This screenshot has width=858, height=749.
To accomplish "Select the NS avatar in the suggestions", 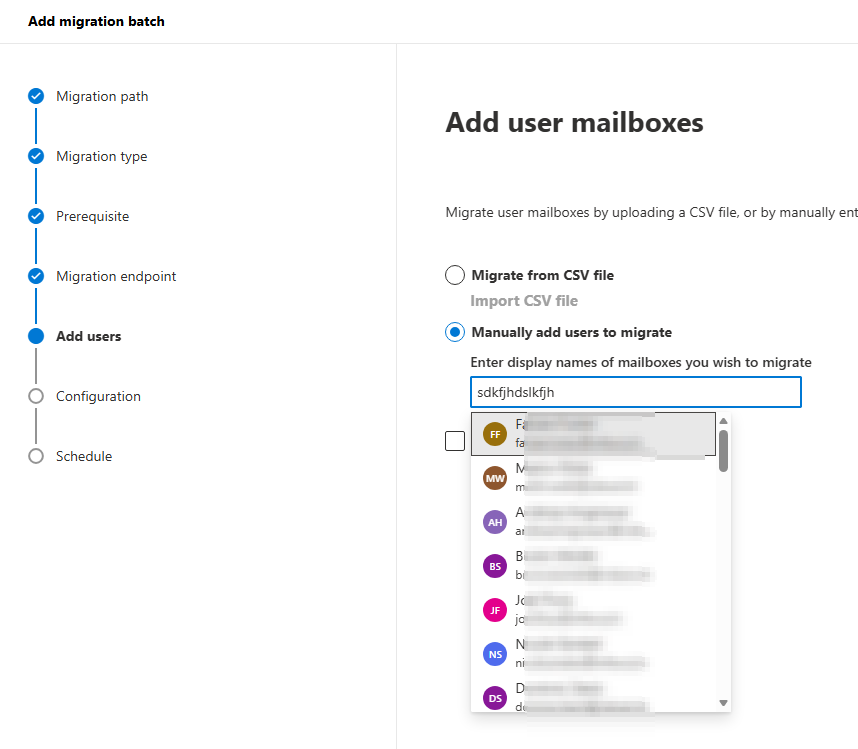I will 495,654.
